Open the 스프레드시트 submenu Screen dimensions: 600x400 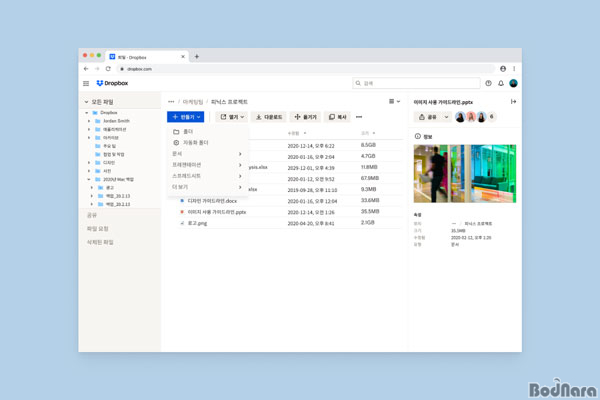208,176
